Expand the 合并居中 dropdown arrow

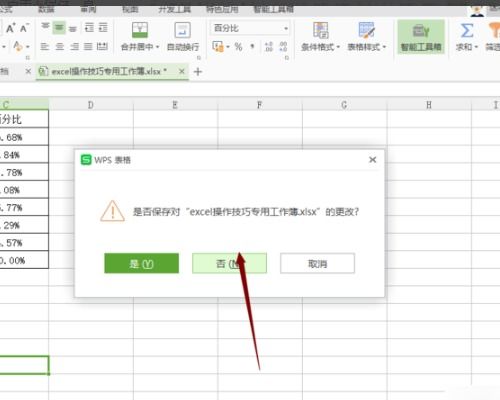[157, 47]
